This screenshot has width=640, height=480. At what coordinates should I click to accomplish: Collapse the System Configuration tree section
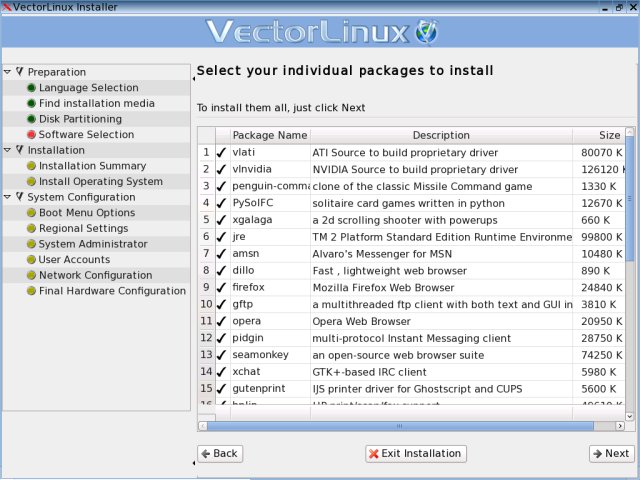tap(7, 197)
